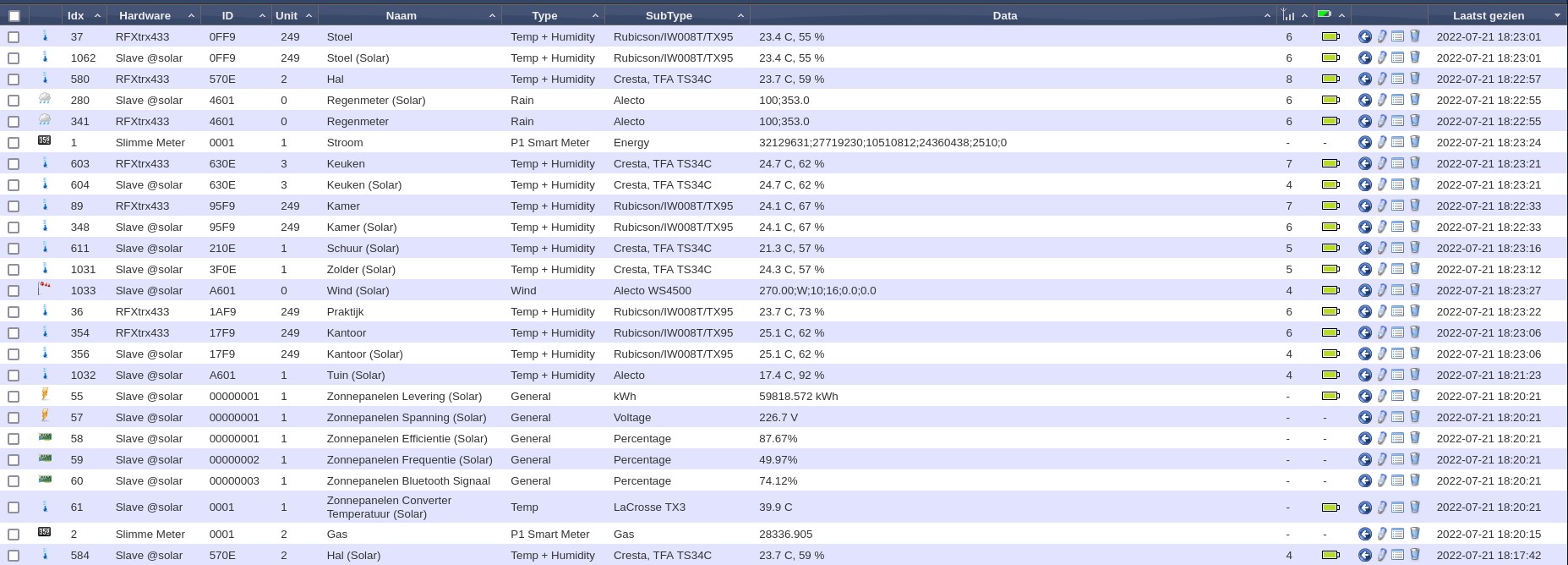Sort by the Hardware column header
Screen dimensions: 1568x565
click(145, 16)
